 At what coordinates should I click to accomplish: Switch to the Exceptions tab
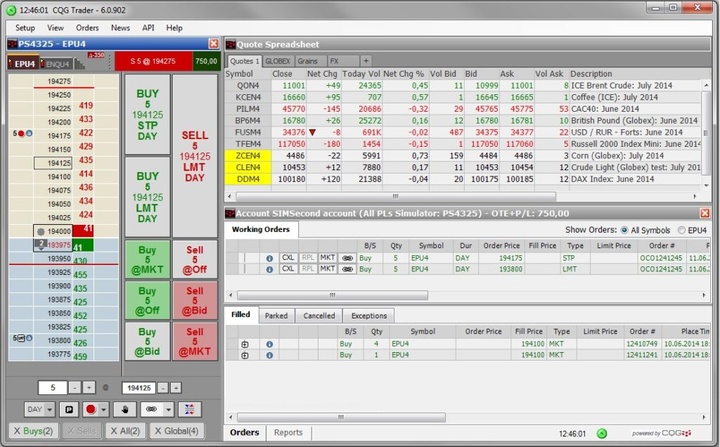click(x=369, y=316)
